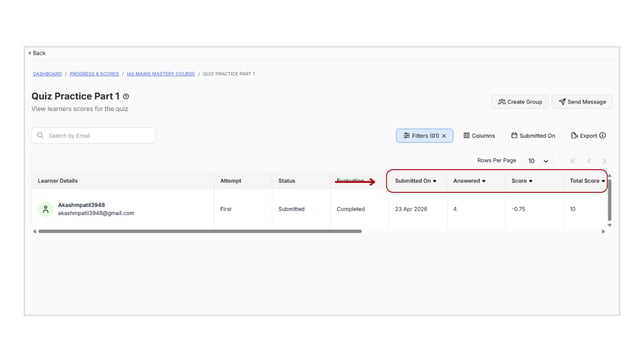
Task: Click the learner avatar icon for Akashmpatil3948
Action: pyautogui.click(x=46, y=209)
